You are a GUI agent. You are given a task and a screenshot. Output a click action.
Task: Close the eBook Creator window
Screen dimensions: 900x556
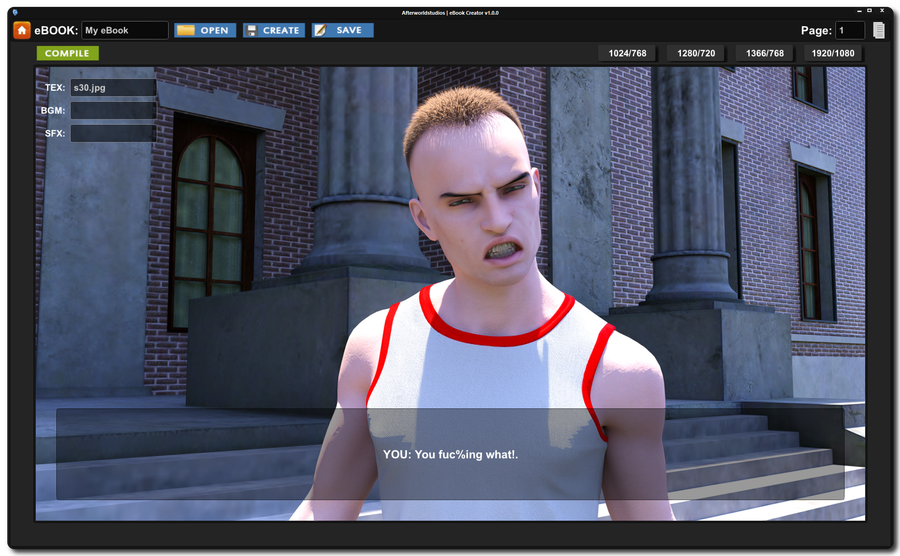pyautogui.click(x=882, y=11)
